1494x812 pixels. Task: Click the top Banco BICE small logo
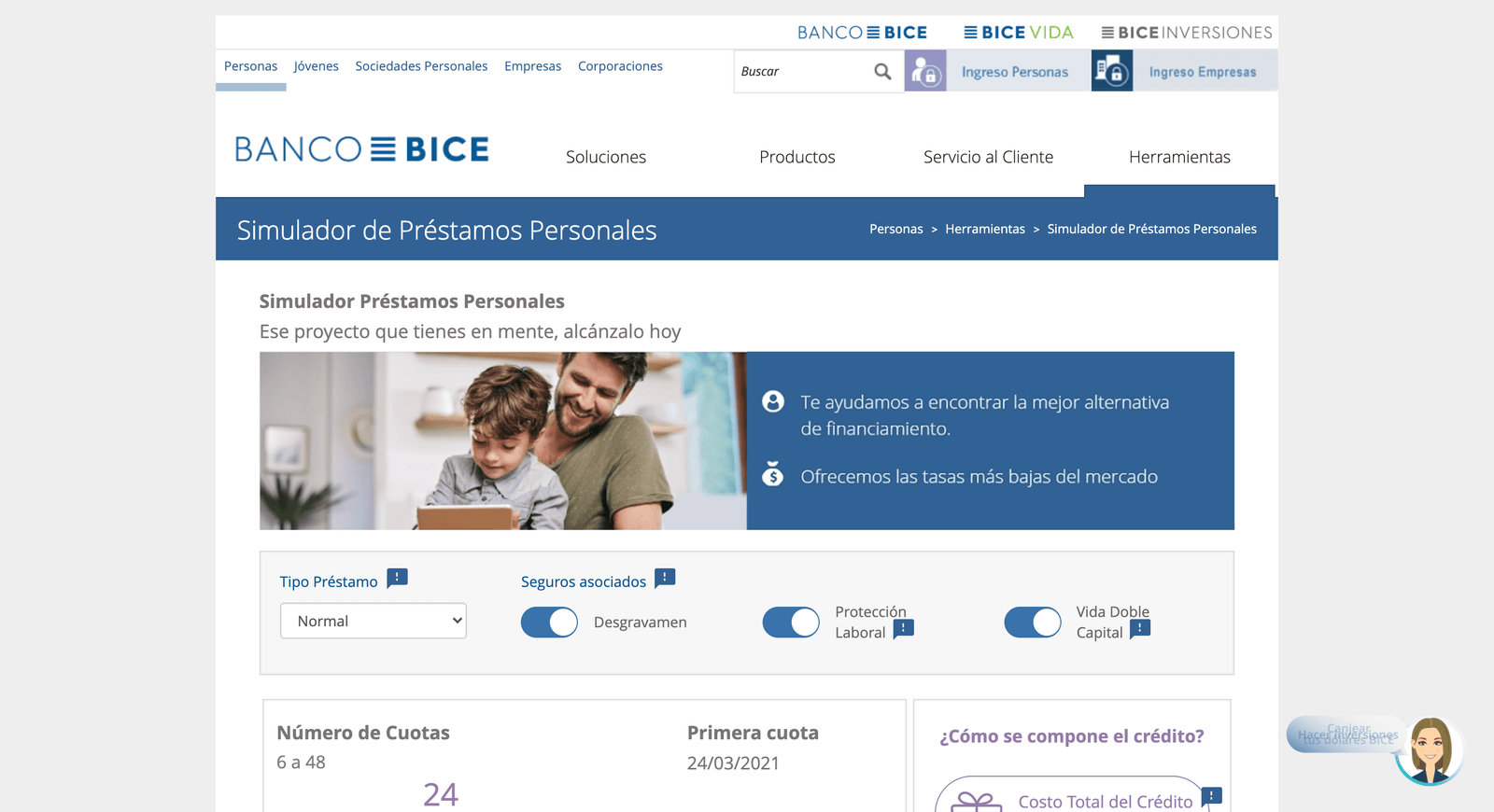[x=862, y=33]
